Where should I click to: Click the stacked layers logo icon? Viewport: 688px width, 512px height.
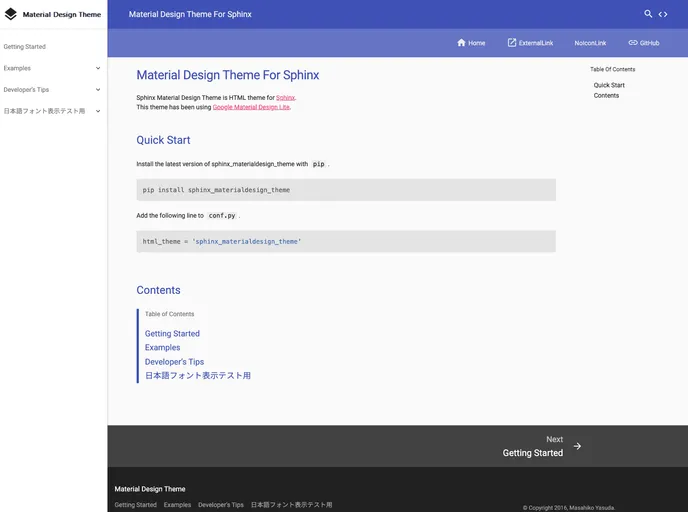click(x=11, y=14)
